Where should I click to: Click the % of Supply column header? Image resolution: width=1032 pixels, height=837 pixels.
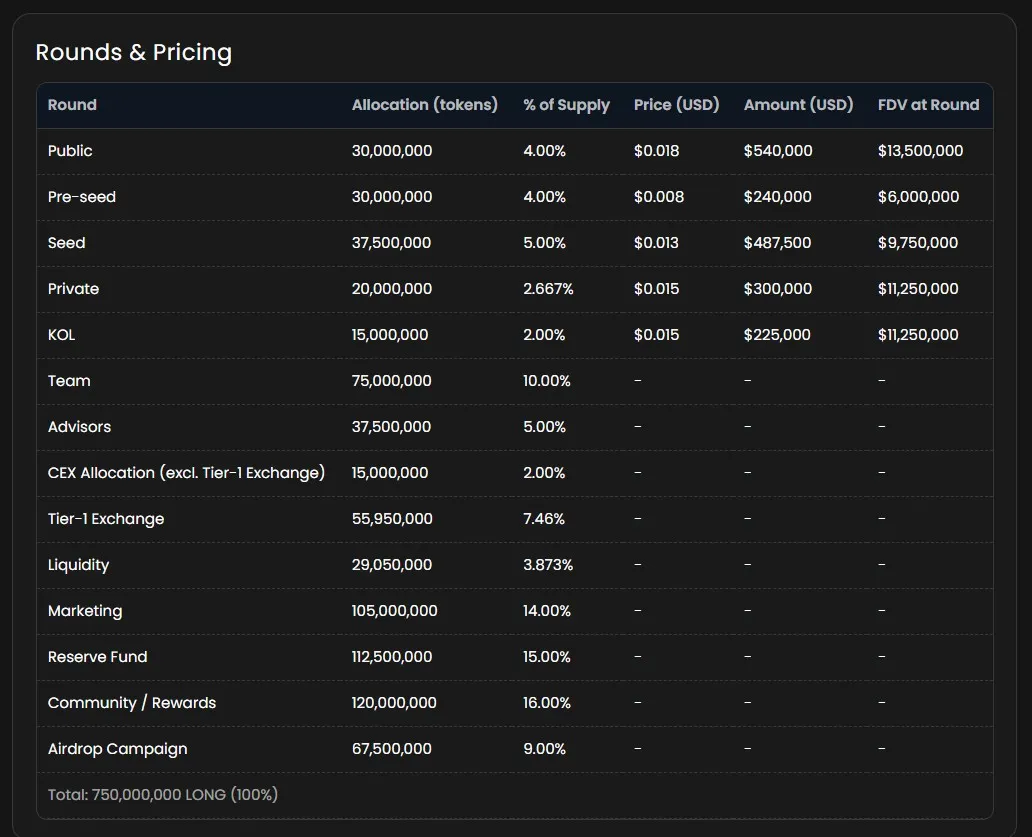566,104
